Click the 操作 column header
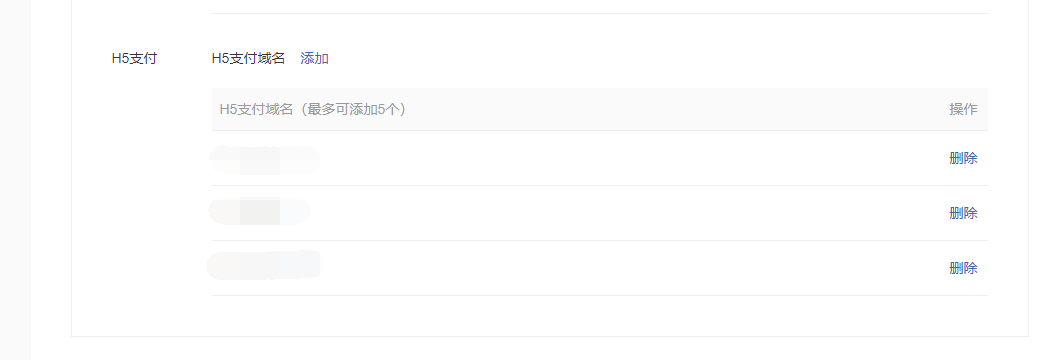This screenshot has height=360, width=1055. click(x=963, y=109)
